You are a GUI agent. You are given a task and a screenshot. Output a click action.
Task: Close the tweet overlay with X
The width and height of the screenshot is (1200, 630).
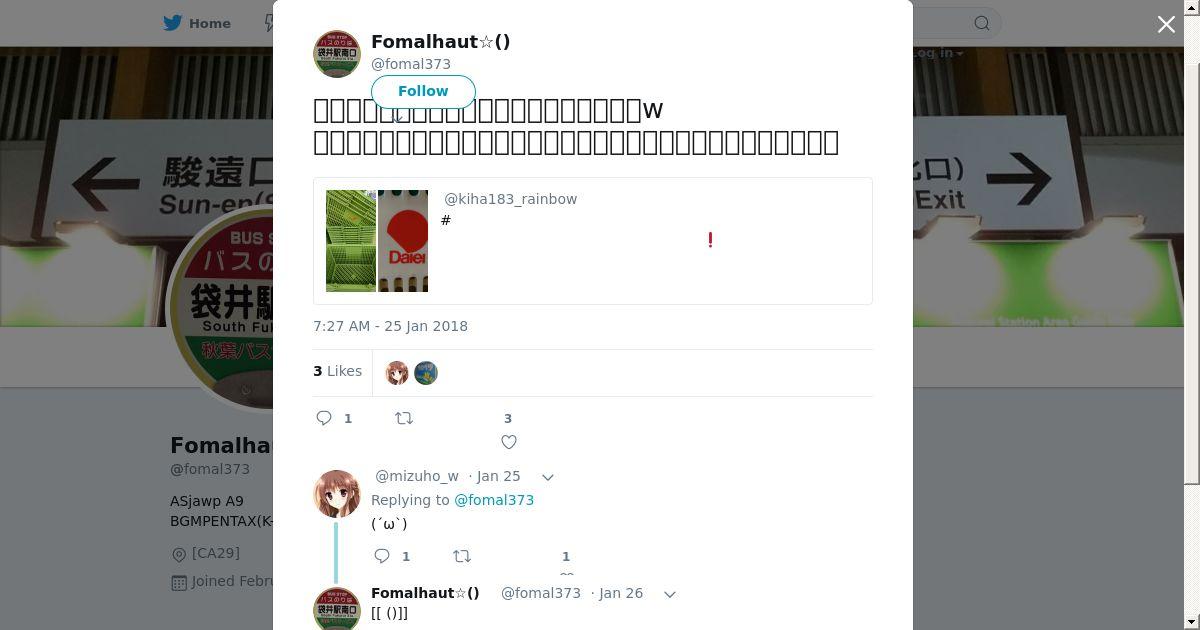[x=1166, y=24]
